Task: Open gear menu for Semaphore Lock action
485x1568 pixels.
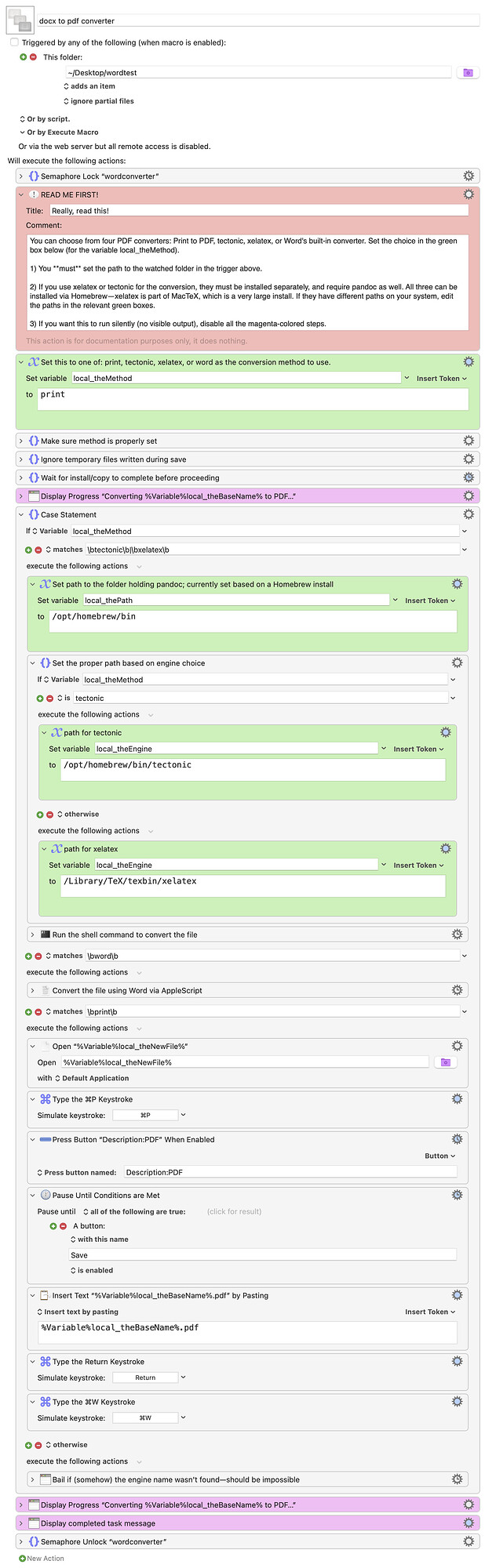Action: [469, 176]
